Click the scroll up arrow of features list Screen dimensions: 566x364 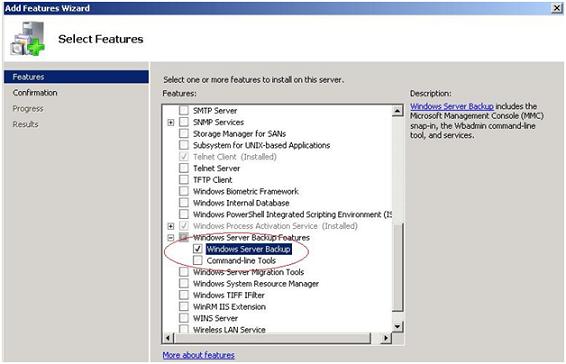[397, 111]
